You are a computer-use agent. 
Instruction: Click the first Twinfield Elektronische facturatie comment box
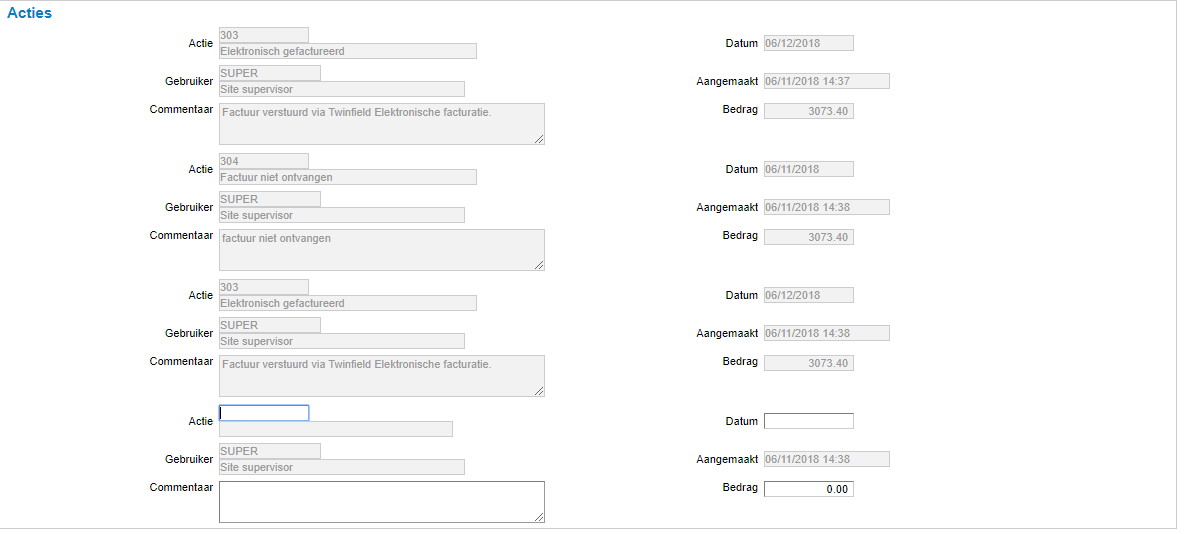point(381,123)
